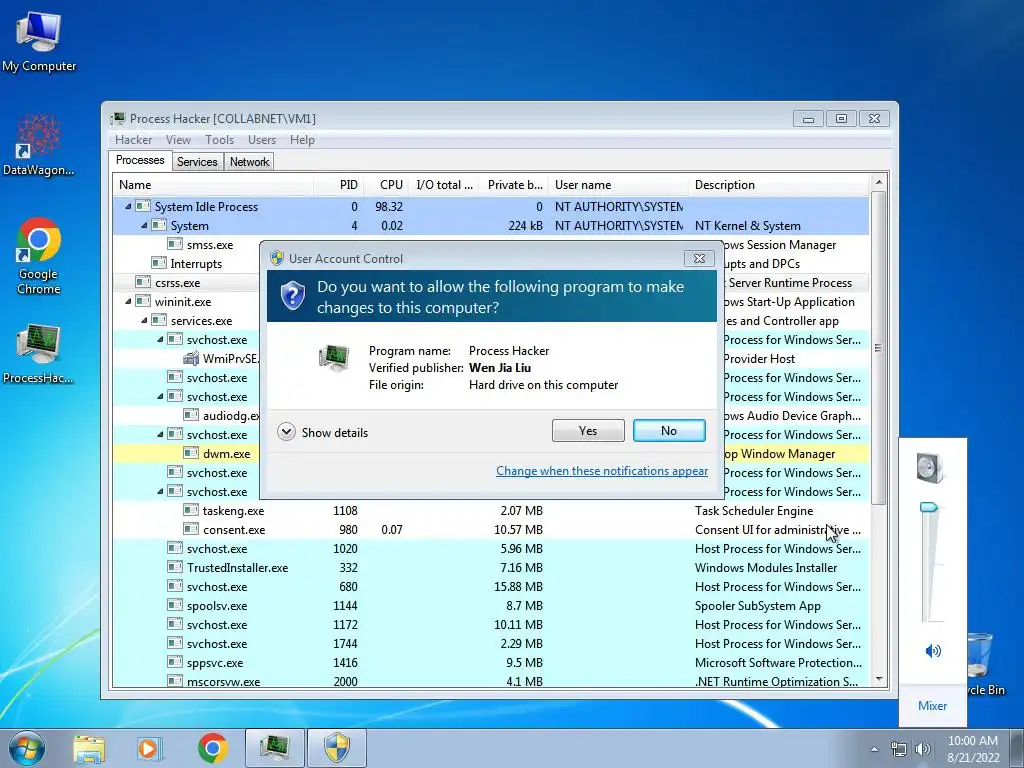Viewport: 1024px width, 768px height.
Task: Open Change when these notifications appear
Action: tap(601, 471)
